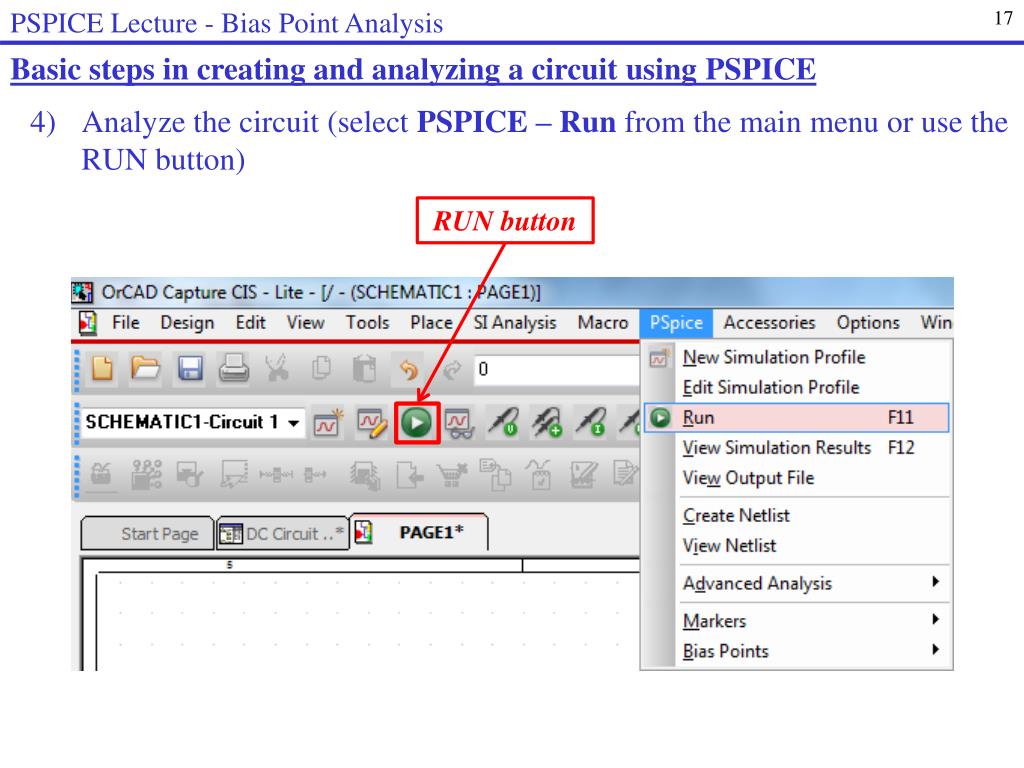1024x768 pixels.
Task: Choose Edit Simulation Profile menu entry
Action: [797, 387]
